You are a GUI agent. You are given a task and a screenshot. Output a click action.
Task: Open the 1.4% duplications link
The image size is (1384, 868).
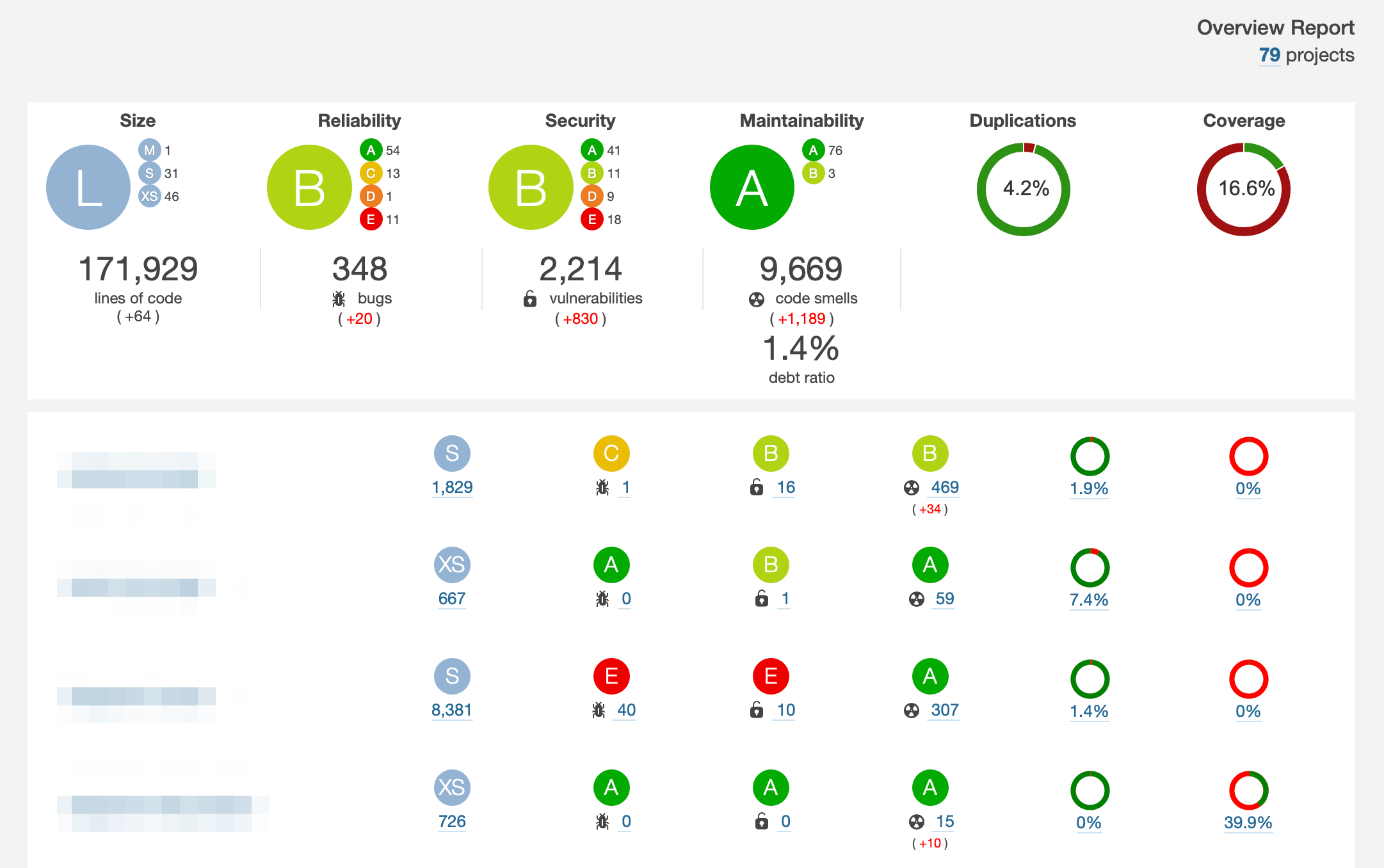coord(1089,711)
